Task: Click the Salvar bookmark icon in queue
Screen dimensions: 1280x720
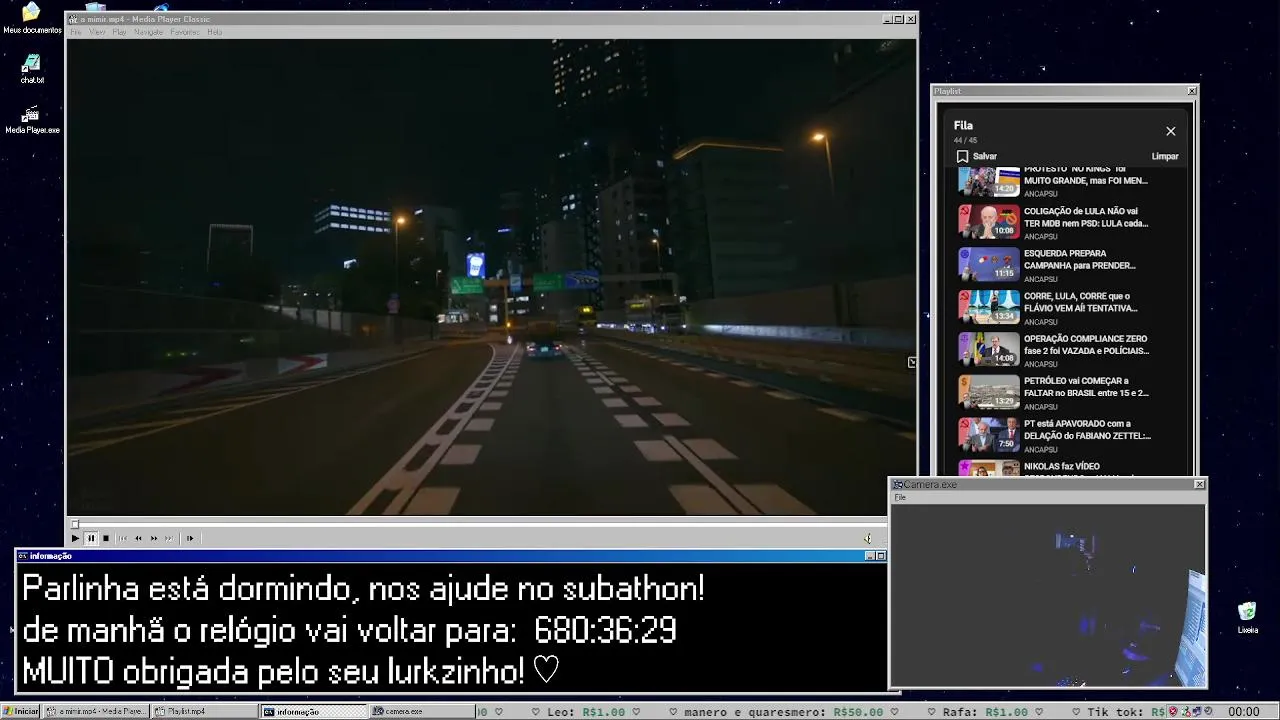Action: point(962,156)
